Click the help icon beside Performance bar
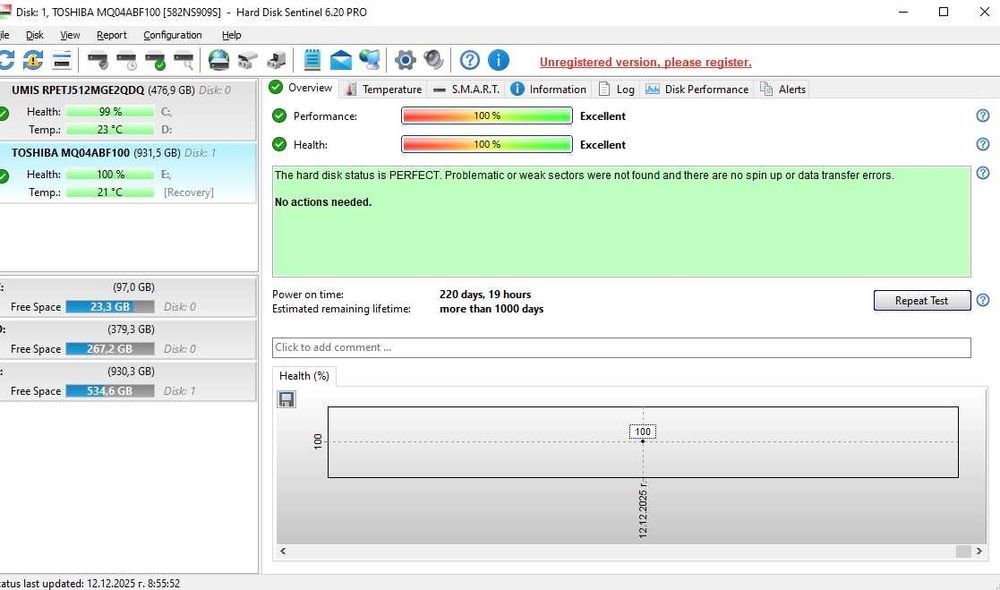The width and height of the screenshot is (1000, 590). (983, 115)
